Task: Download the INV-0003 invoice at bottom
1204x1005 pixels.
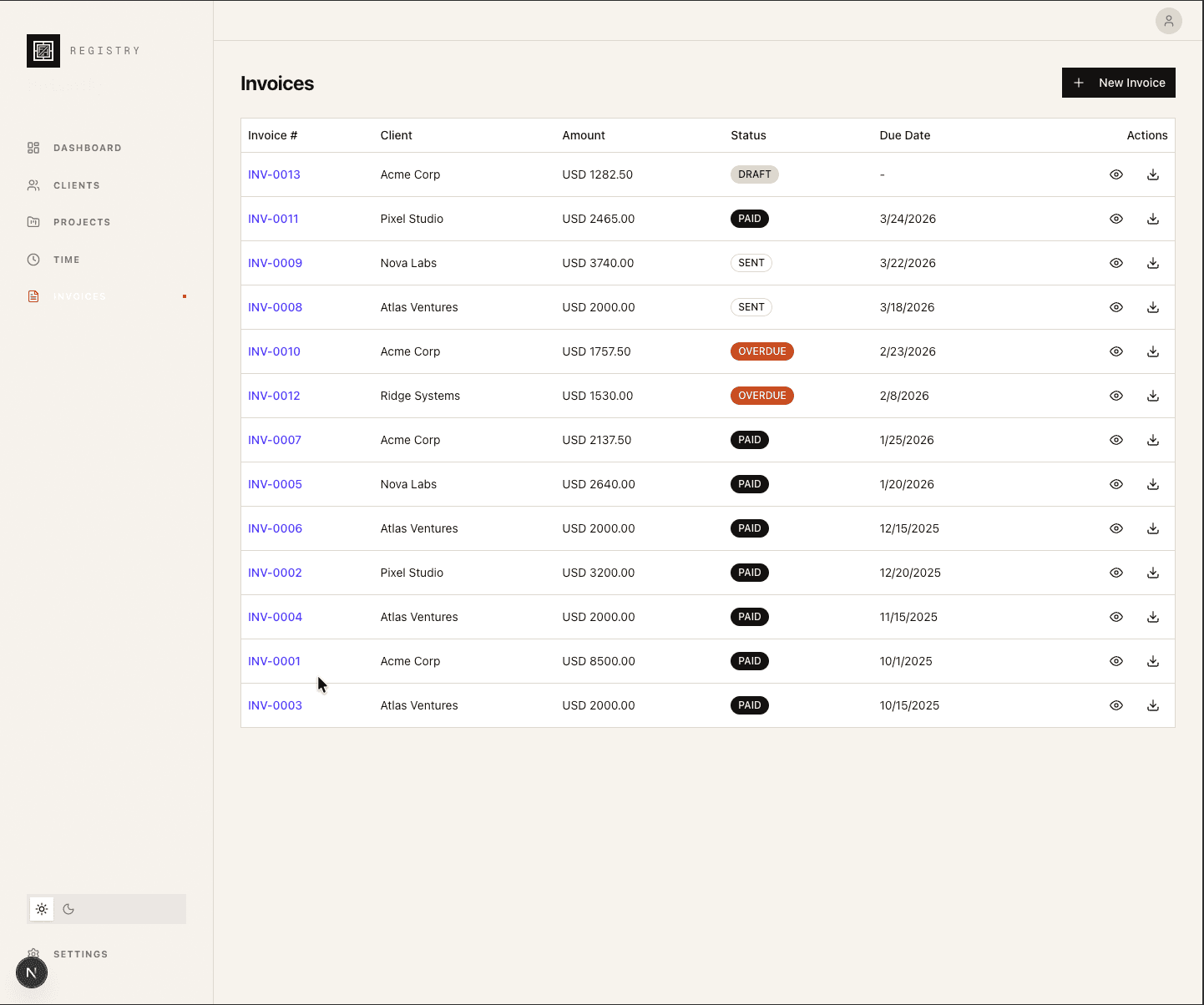Action: coord(1153,705)
